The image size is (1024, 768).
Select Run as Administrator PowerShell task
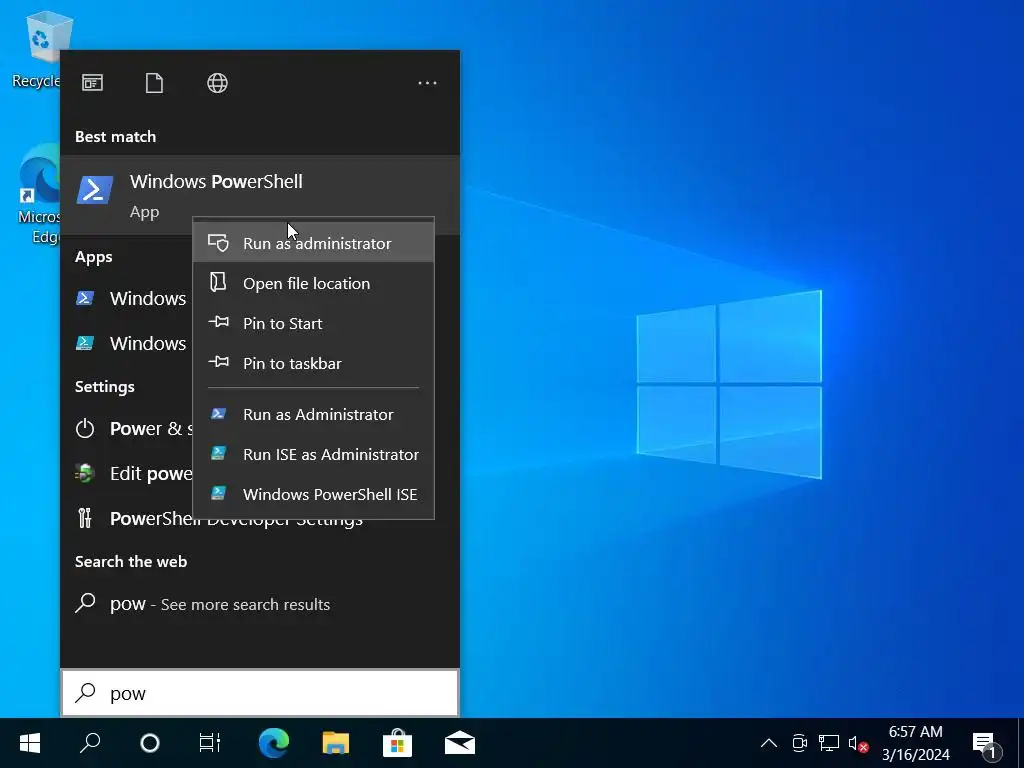click(313, 414)
